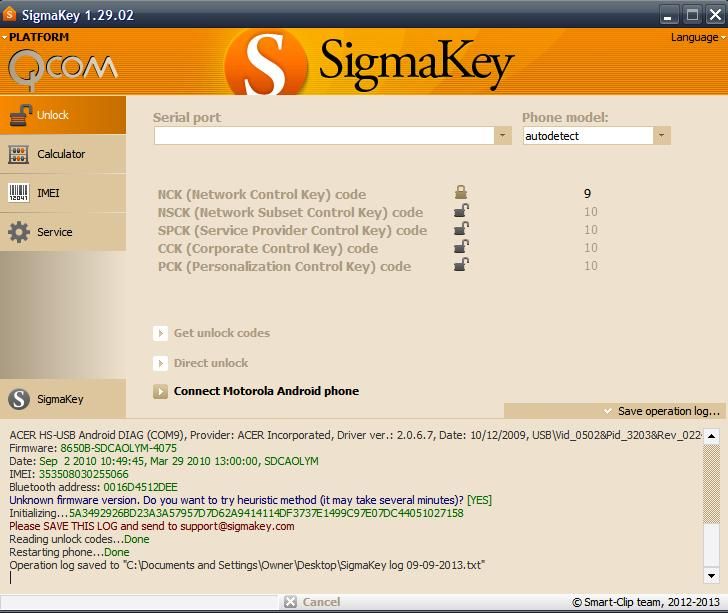Click the Operation log saved to line
728x613 pixels.
(247, 565)
